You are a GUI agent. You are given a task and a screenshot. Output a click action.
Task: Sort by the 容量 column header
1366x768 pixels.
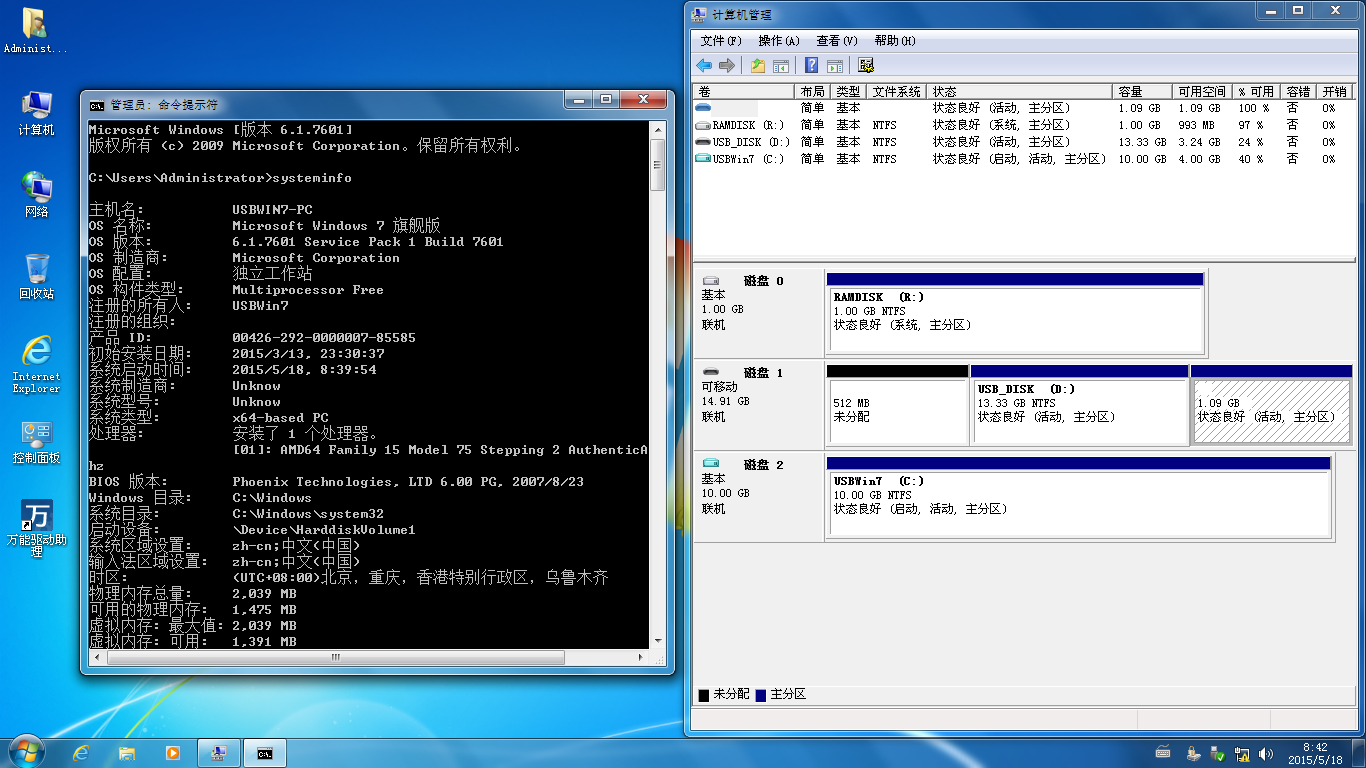tap(1143, 91)
